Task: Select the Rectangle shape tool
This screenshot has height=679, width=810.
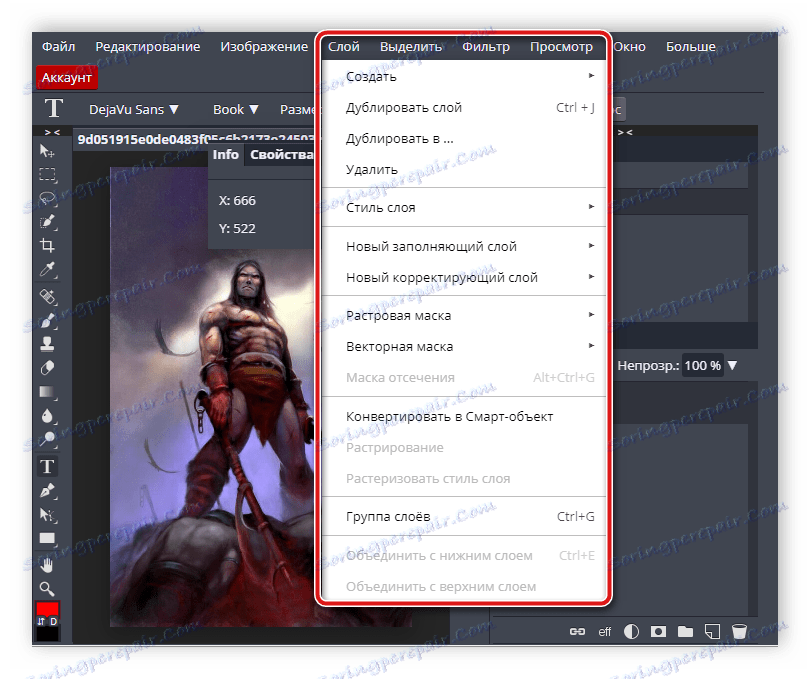Action: pos(48,539)
